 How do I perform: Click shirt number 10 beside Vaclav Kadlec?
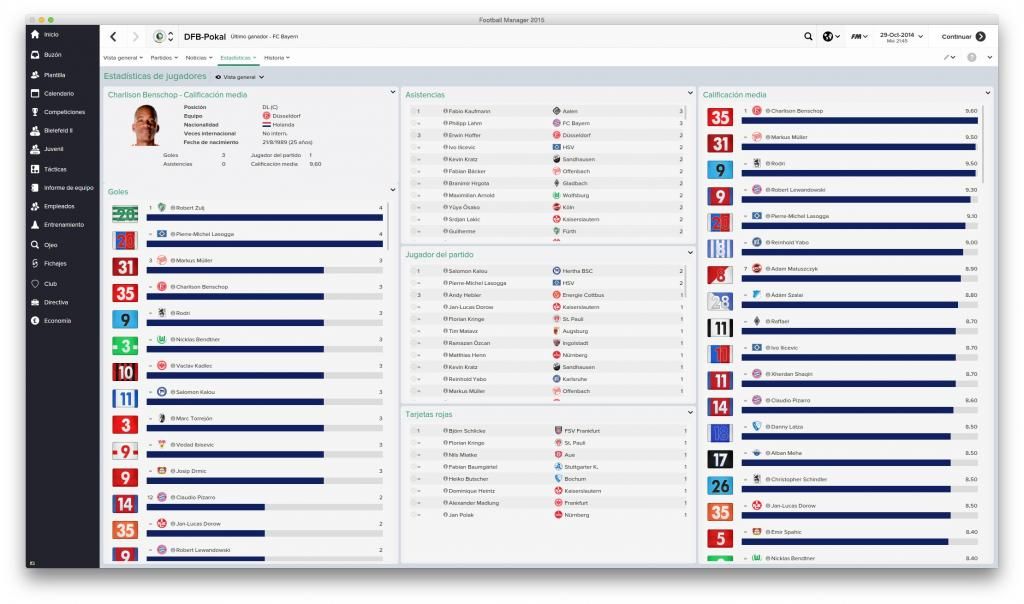point(125,372)
